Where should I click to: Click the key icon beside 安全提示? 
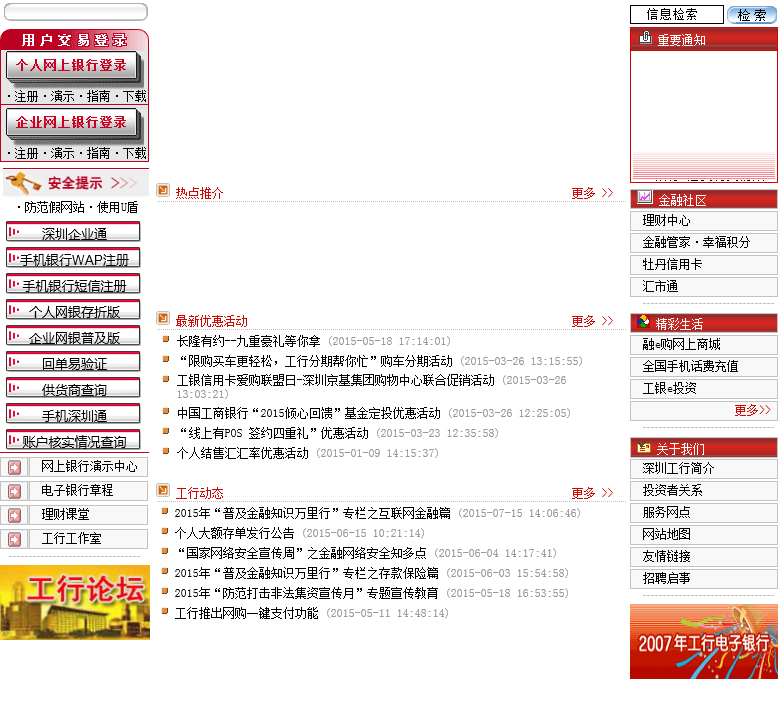[x=24, y=183]
